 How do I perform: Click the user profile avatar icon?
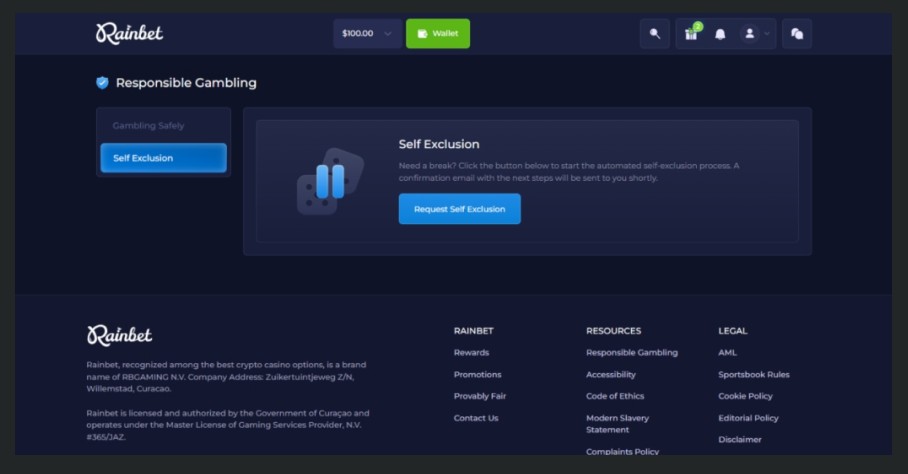tap(749, 33)
